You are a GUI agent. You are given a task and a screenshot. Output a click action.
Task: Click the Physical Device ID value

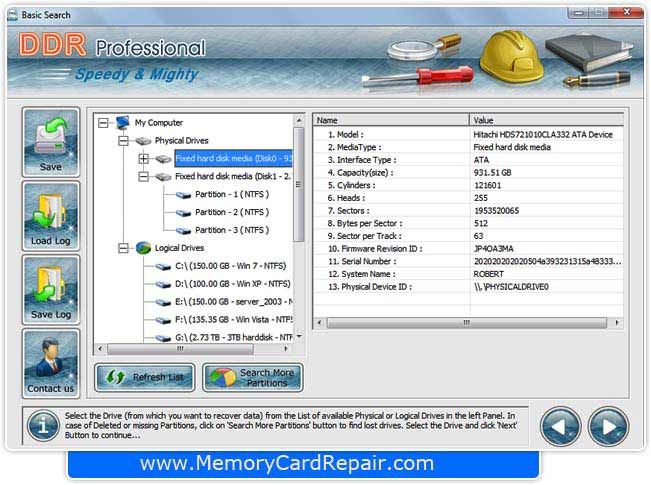[x=511, y=287]
